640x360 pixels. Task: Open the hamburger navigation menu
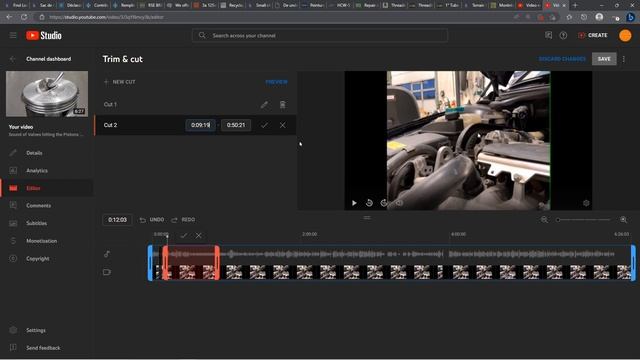click(x=13, y=36)
